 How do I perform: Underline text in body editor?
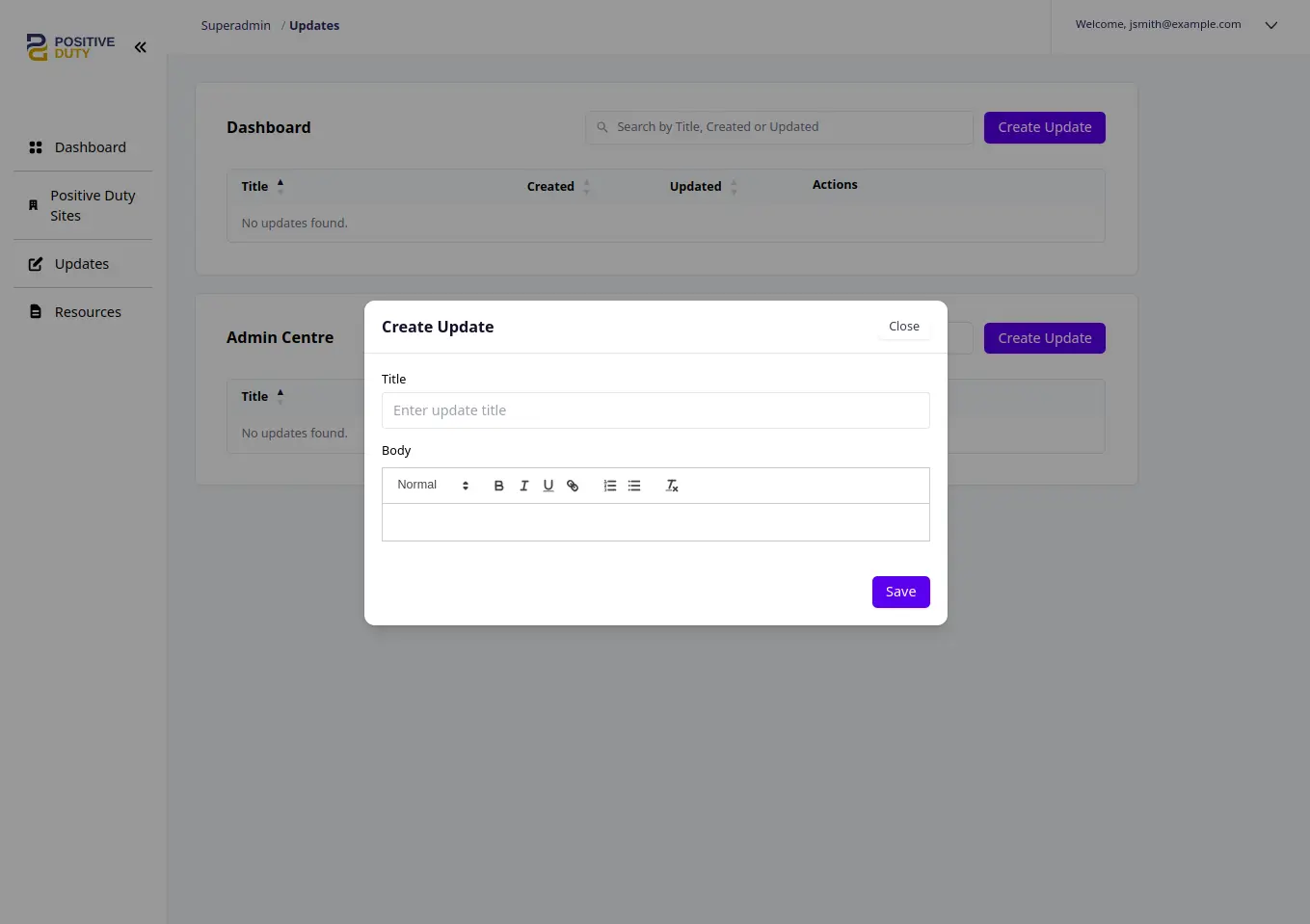[548, 486]
